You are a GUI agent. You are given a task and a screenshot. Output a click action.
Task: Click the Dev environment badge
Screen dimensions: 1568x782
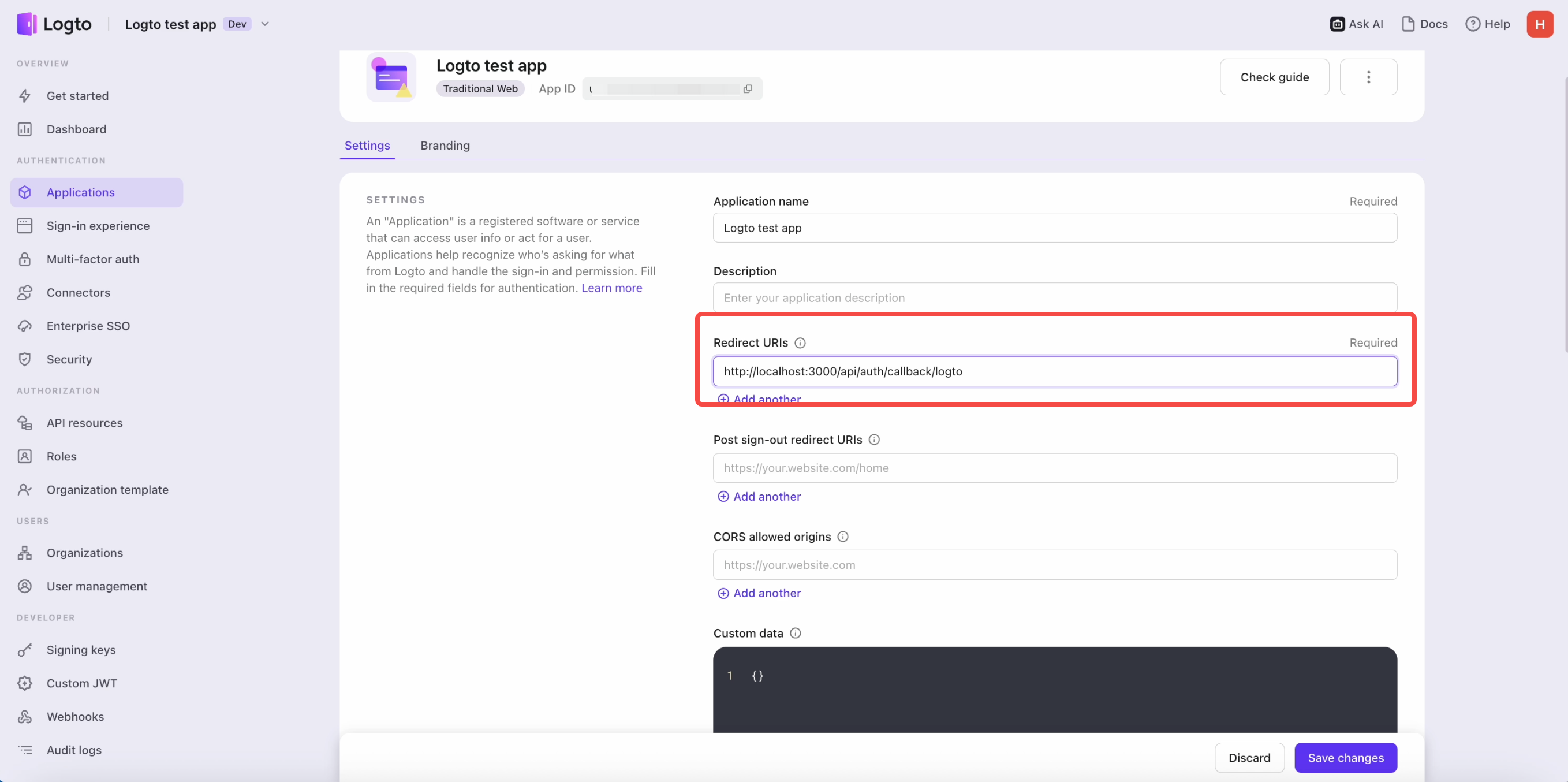(x=237, y=24)
